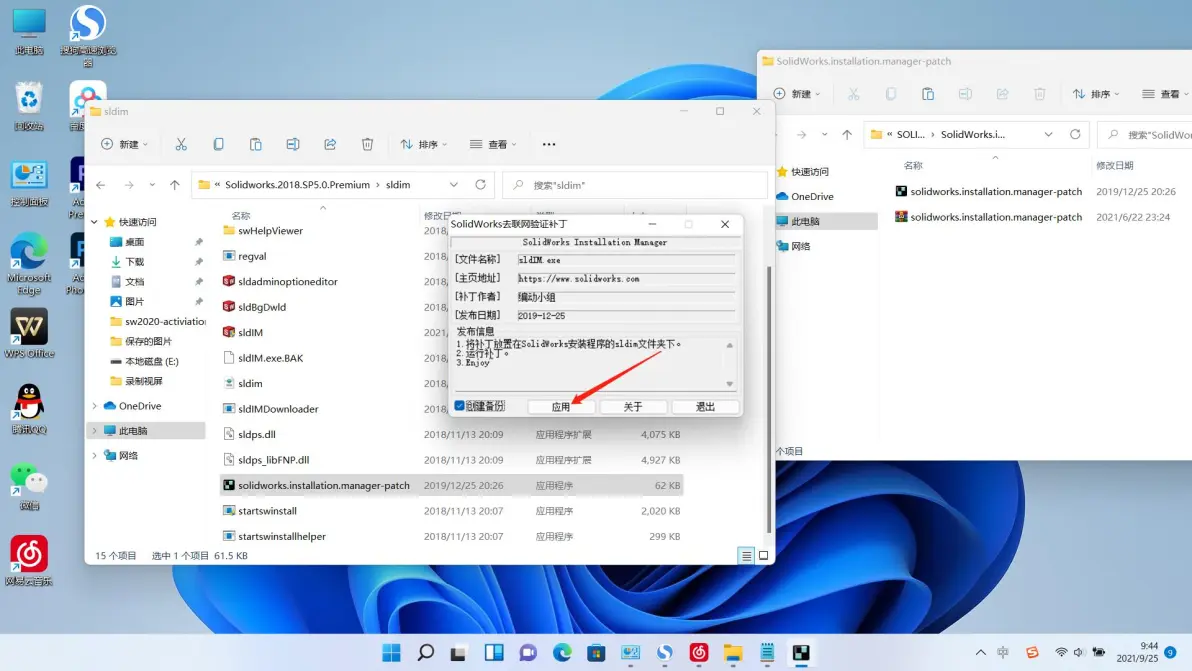Select 快速访问 in patch folder window sidebar
The width and height of the screenshot is (1192, 671).
[x=810, y=172]
